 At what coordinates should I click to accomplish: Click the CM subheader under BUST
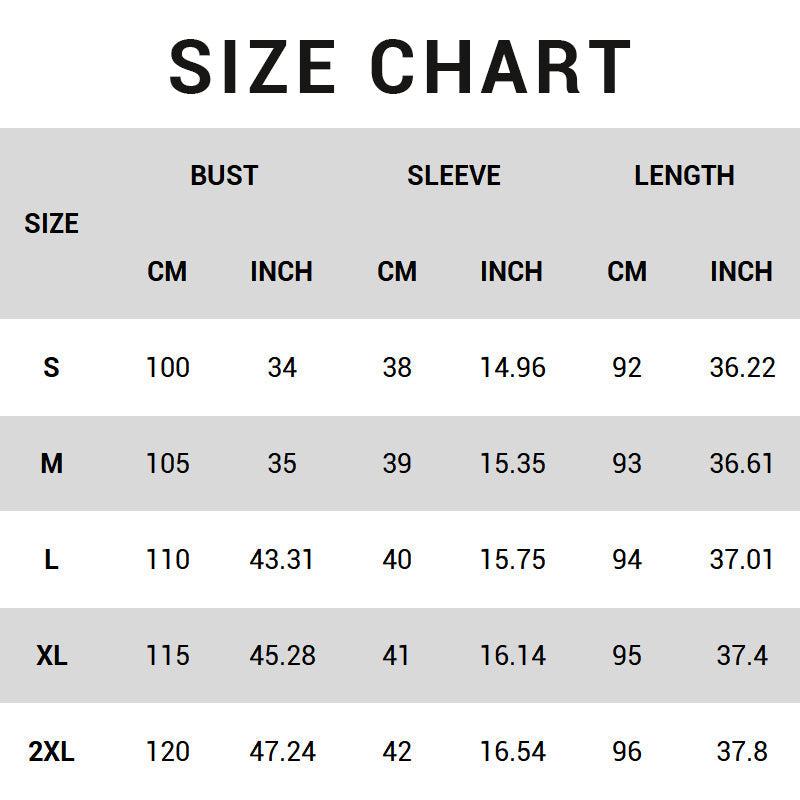tap(167, 272)
